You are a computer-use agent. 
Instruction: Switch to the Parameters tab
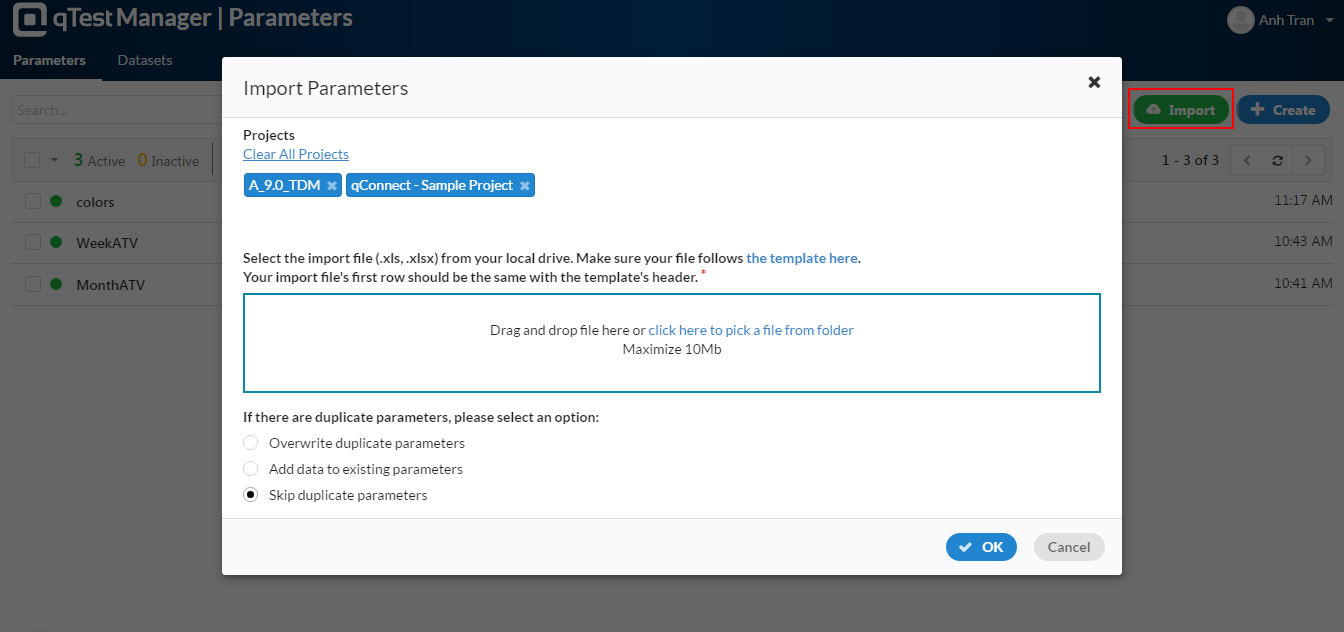(50, 60)
